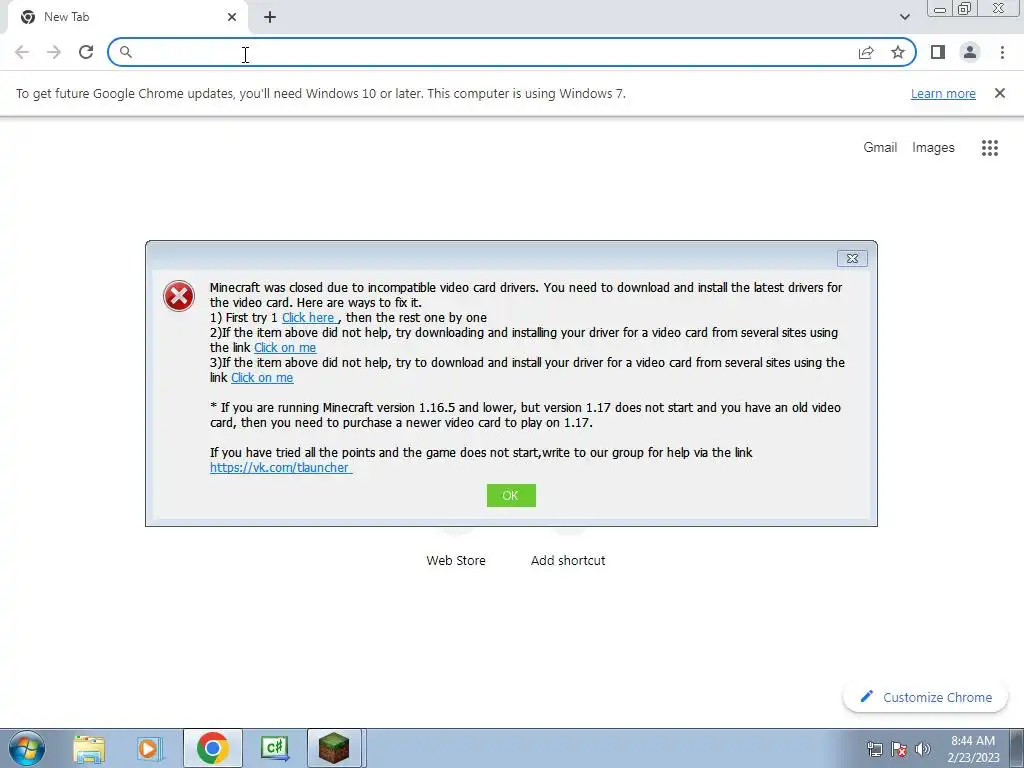Expand the tab search chevron
The width and height of the screenshot is (1024, 768).
pos(904,17)
